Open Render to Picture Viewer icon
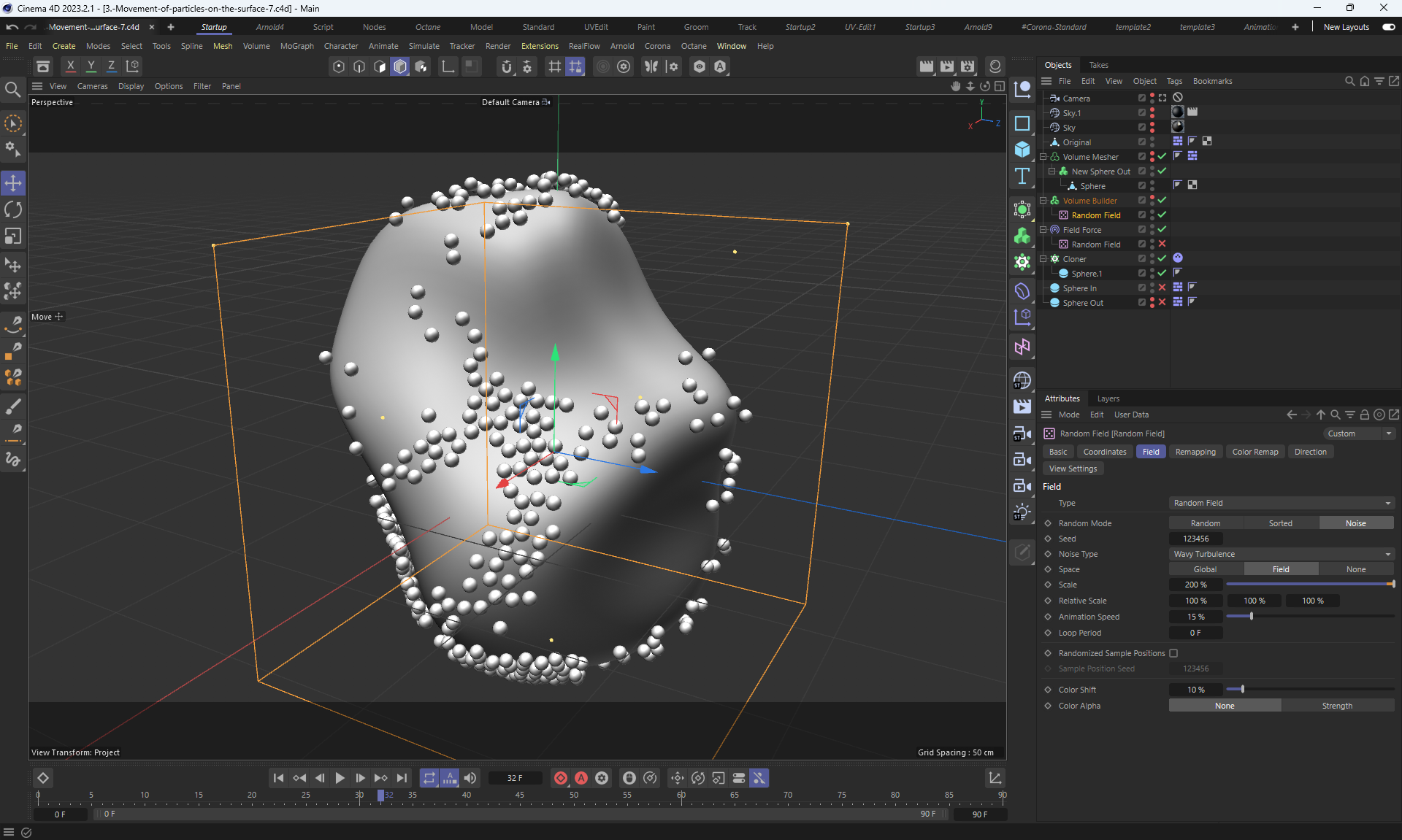 click(x=946, y=66)
